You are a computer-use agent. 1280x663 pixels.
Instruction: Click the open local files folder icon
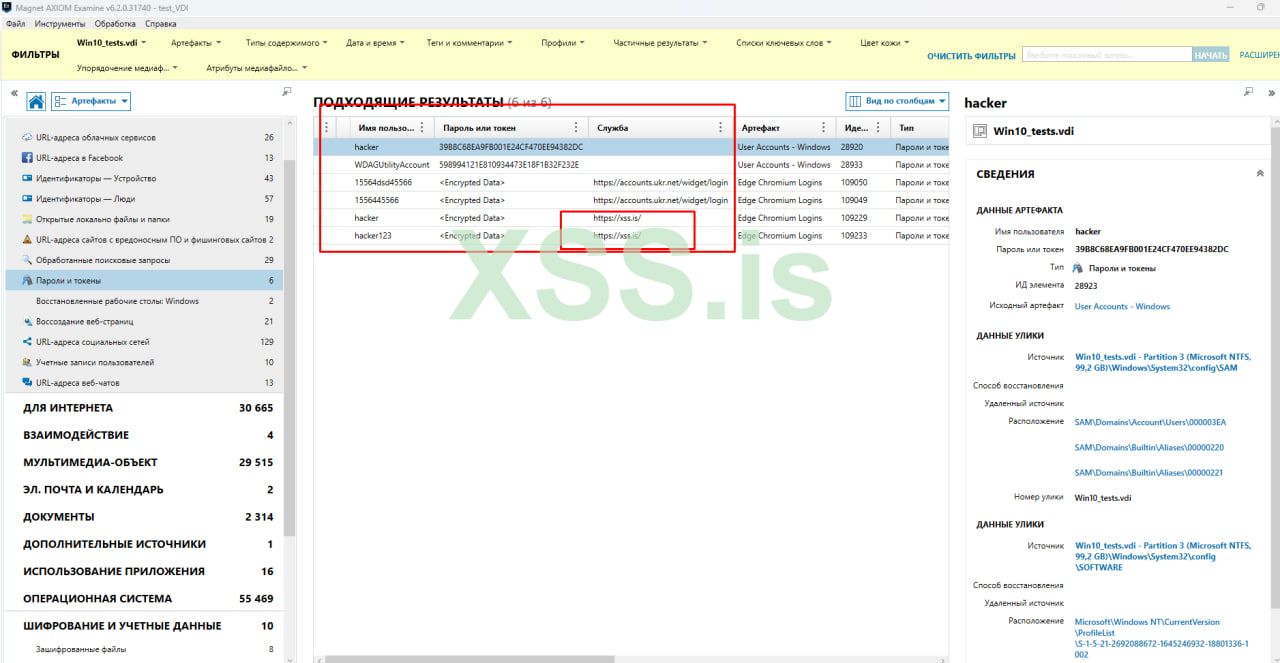tap(27, 219)
